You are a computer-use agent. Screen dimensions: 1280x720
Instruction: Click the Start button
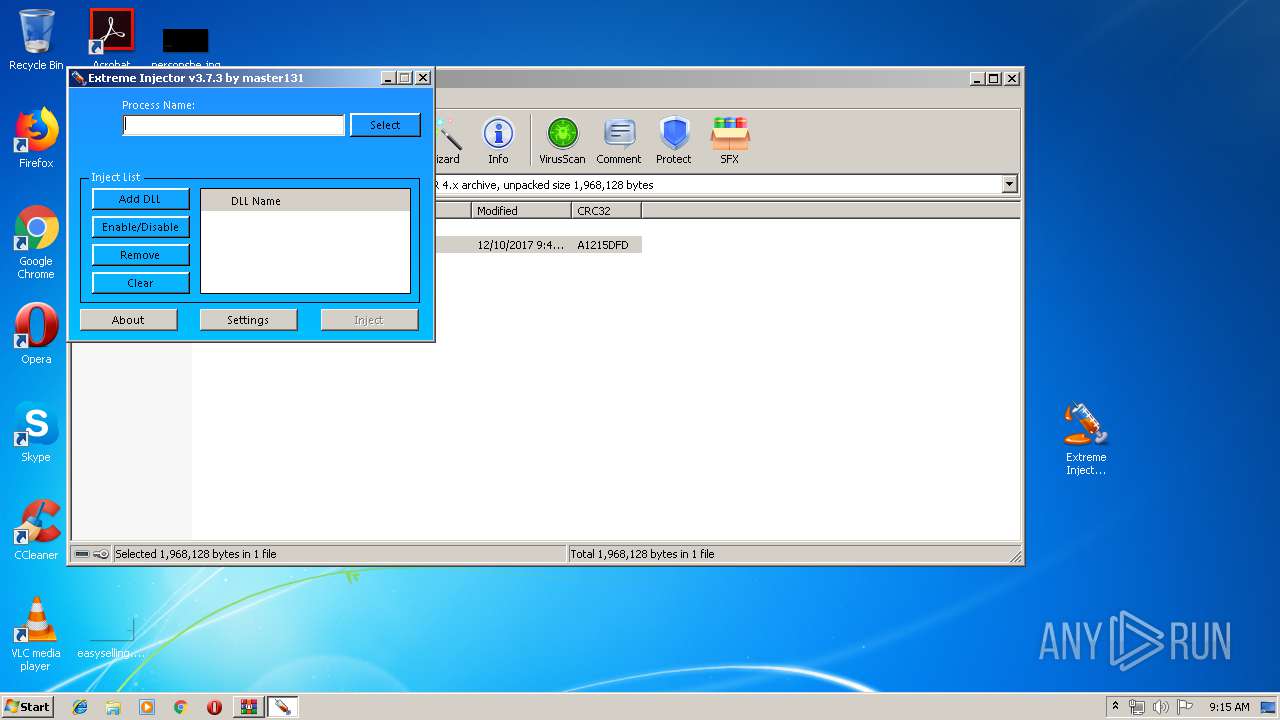[28, 707]
